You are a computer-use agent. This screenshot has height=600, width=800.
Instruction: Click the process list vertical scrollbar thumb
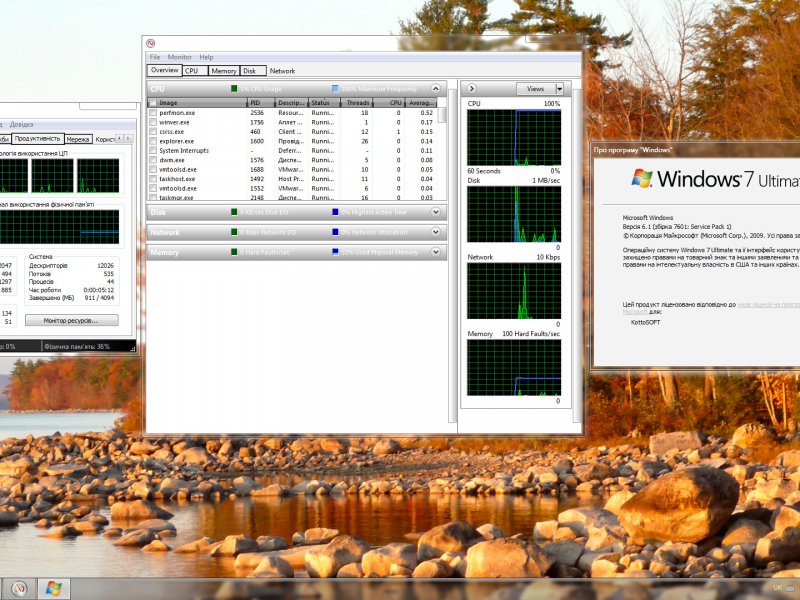[x=442, y=115]
